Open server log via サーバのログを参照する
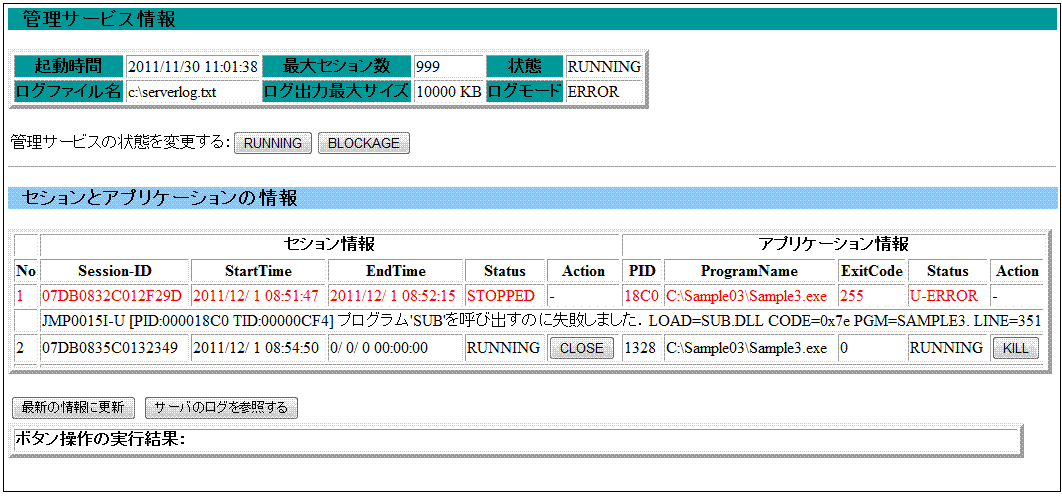This screenshot has width=1062, height=497. [221, 407]
